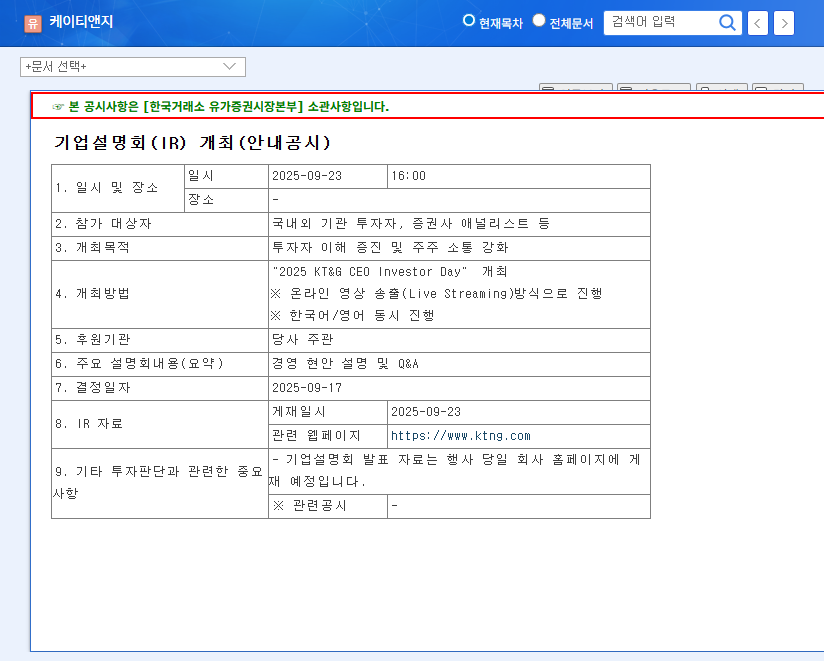Click the 온라인 영상 송출(Live Streaming) line
824x661 pixels.
click(436, 293)
